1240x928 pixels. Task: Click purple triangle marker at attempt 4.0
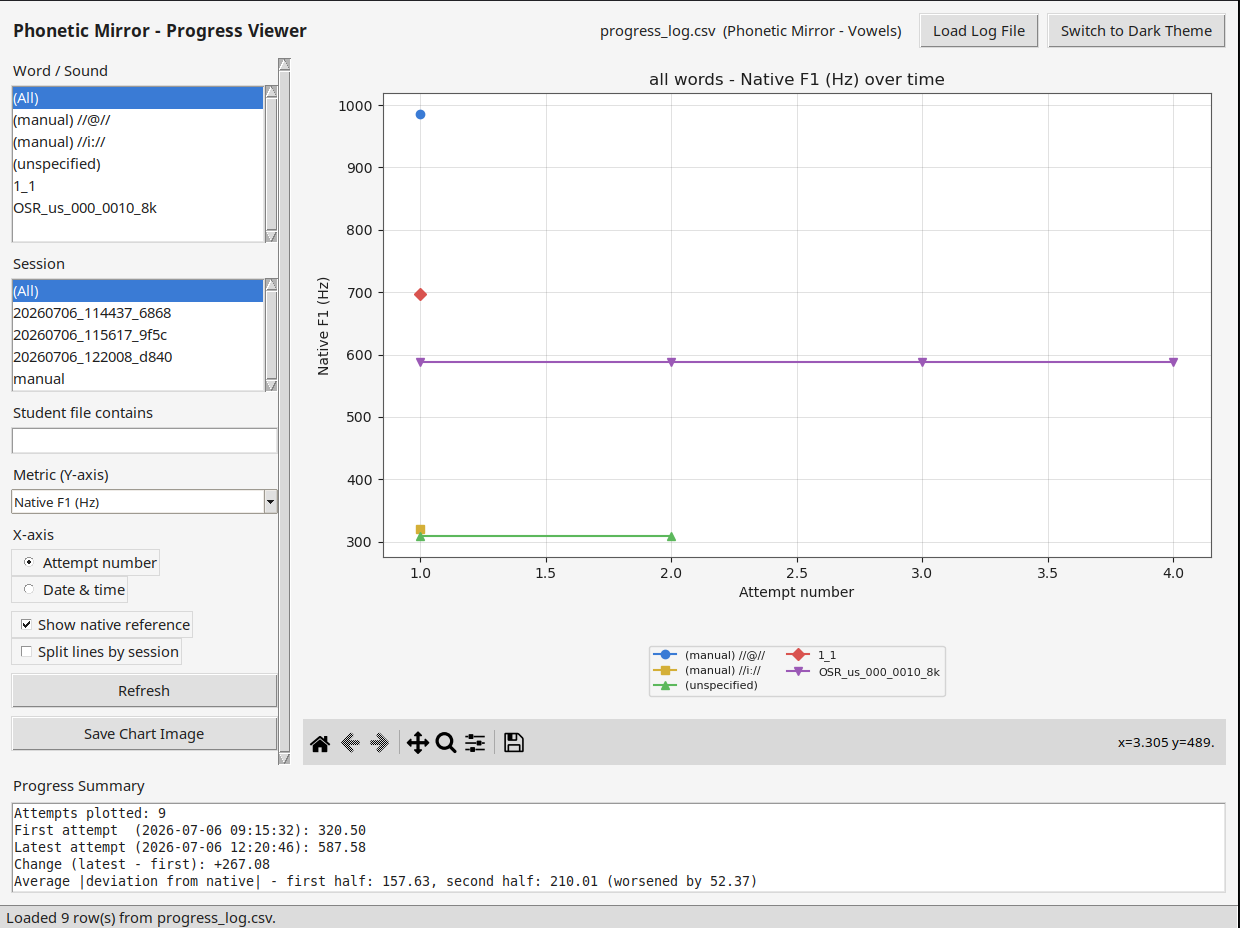[1173, 362]
